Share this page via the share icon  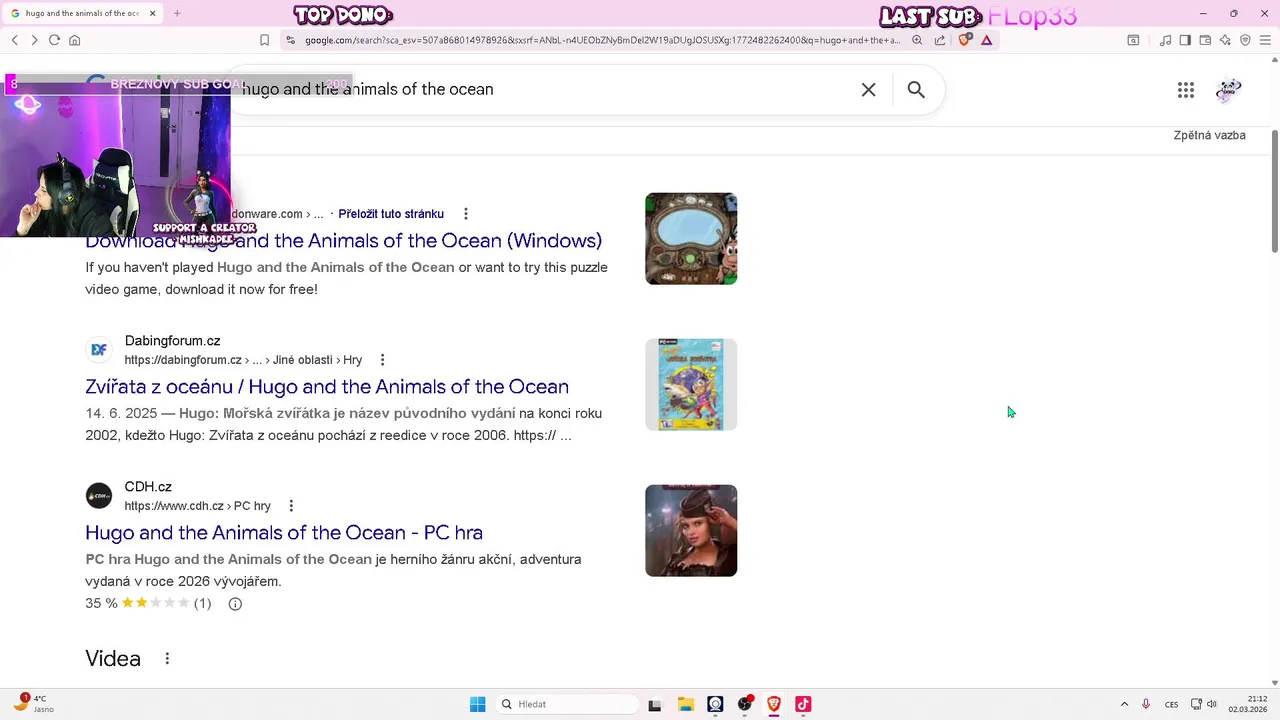[x=940, y=40]
